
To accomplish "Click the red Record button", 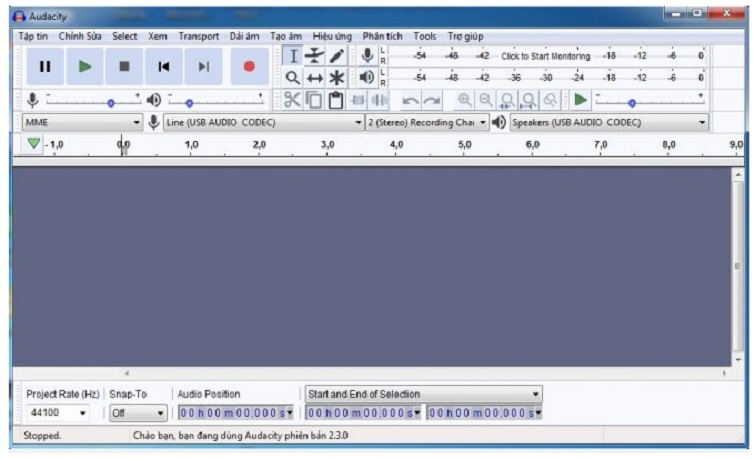I will 249,67.
